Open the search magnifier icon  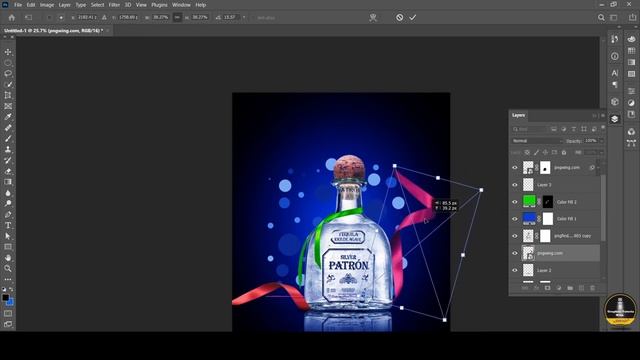click(601, 18)
